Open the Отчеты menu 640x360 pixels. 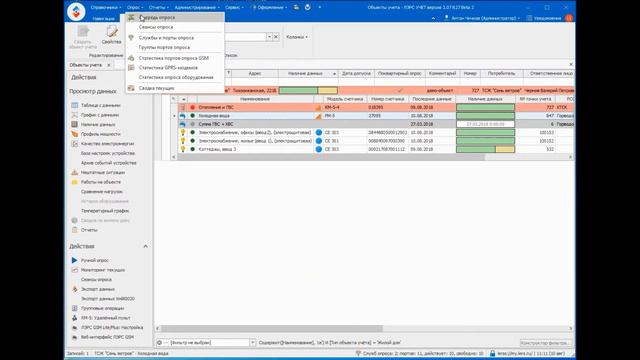(158, 7)
